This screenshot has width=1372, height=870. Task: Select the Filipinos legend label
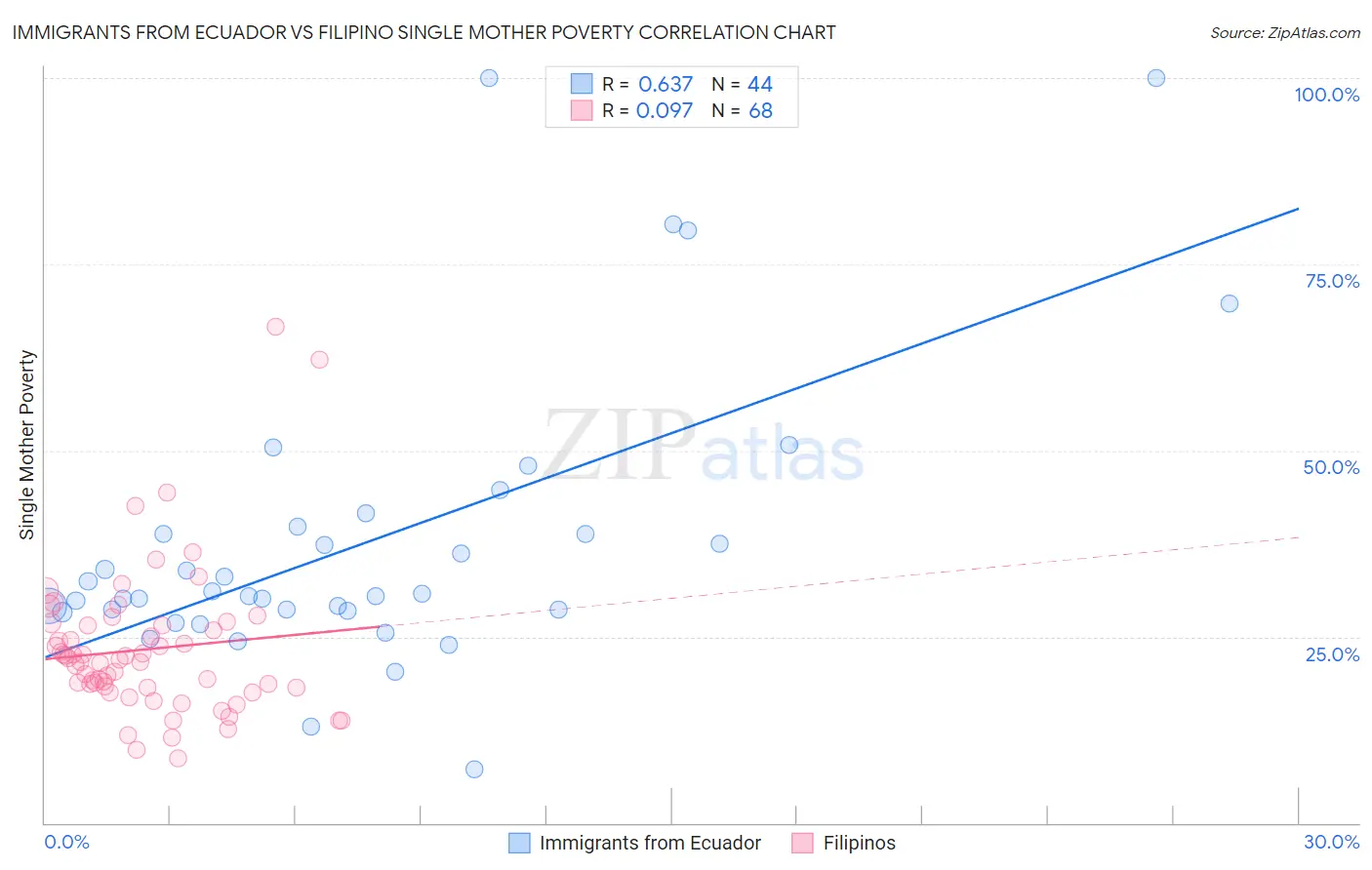(x=859, y=843)
